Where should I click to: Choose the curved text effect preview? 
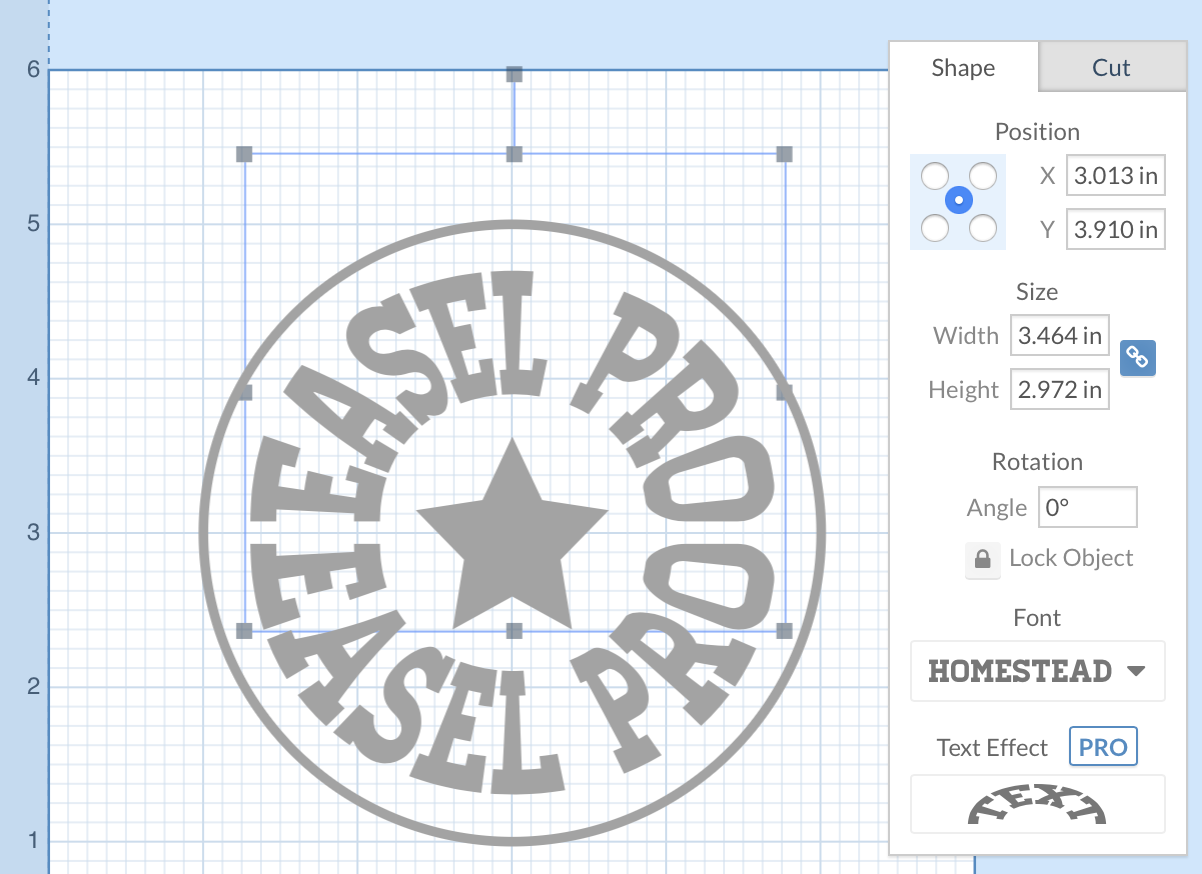(1038, 804)
